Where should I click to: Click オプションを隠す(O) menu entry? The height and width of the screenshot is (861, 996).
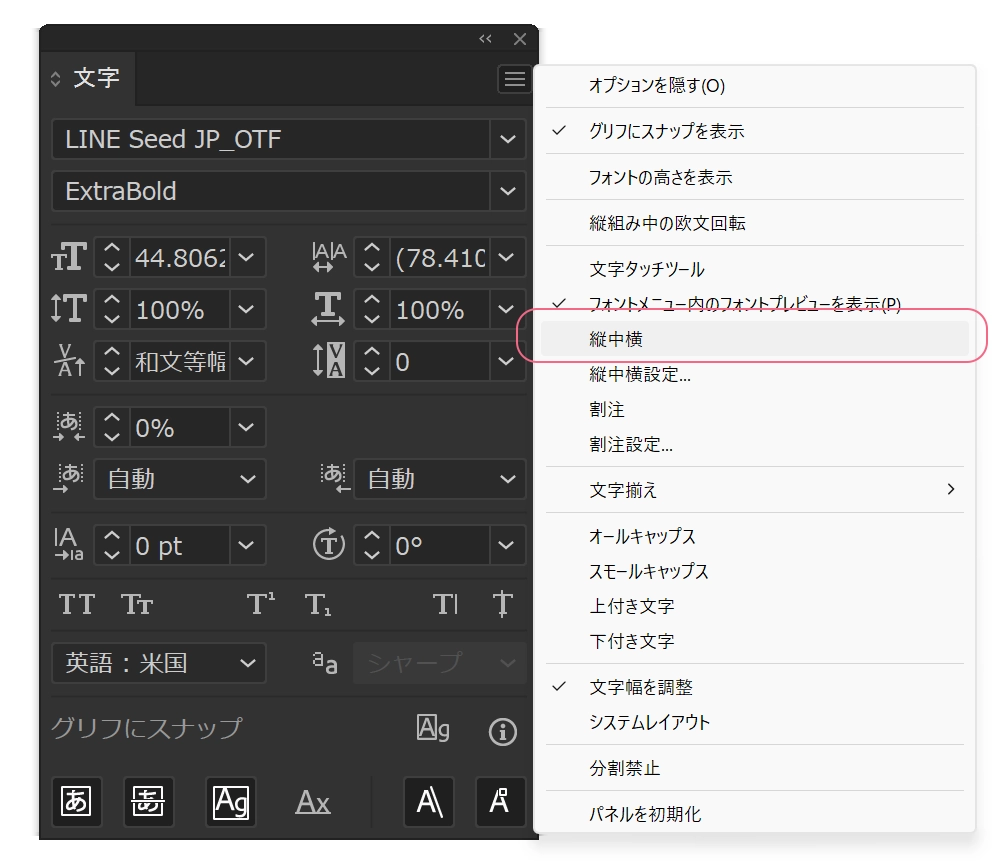(656, 86)
